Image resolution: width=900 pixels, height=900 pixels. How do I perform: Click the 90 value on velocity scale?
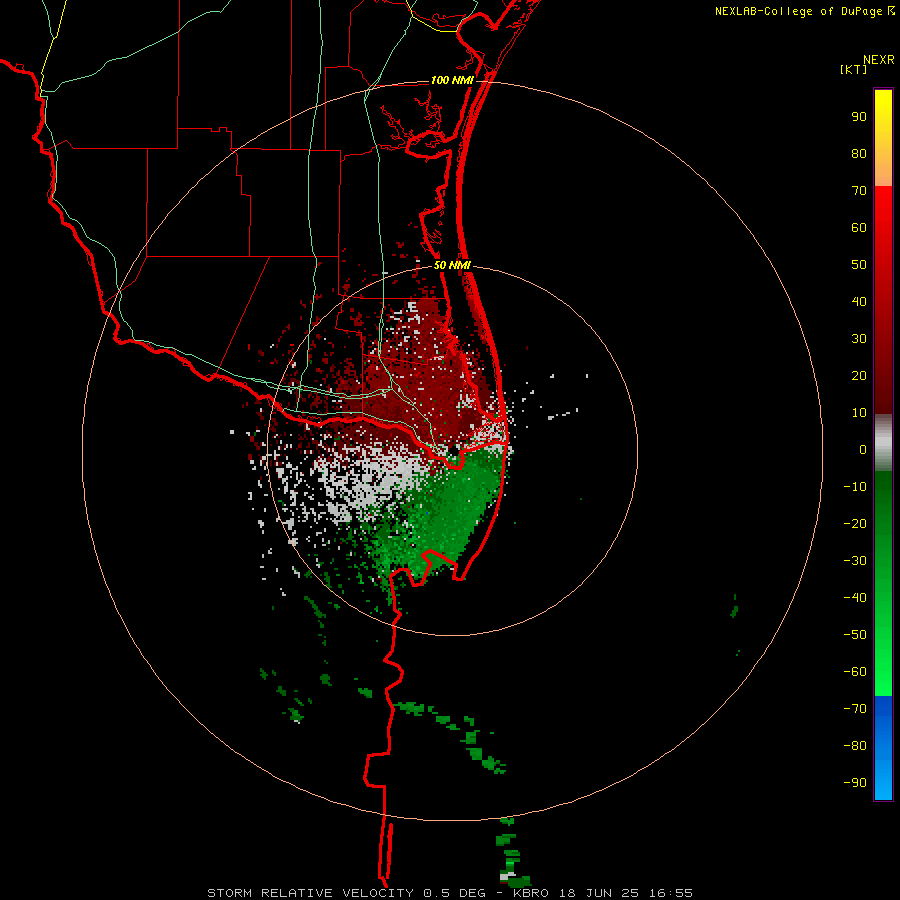click(x=859, y=117)
